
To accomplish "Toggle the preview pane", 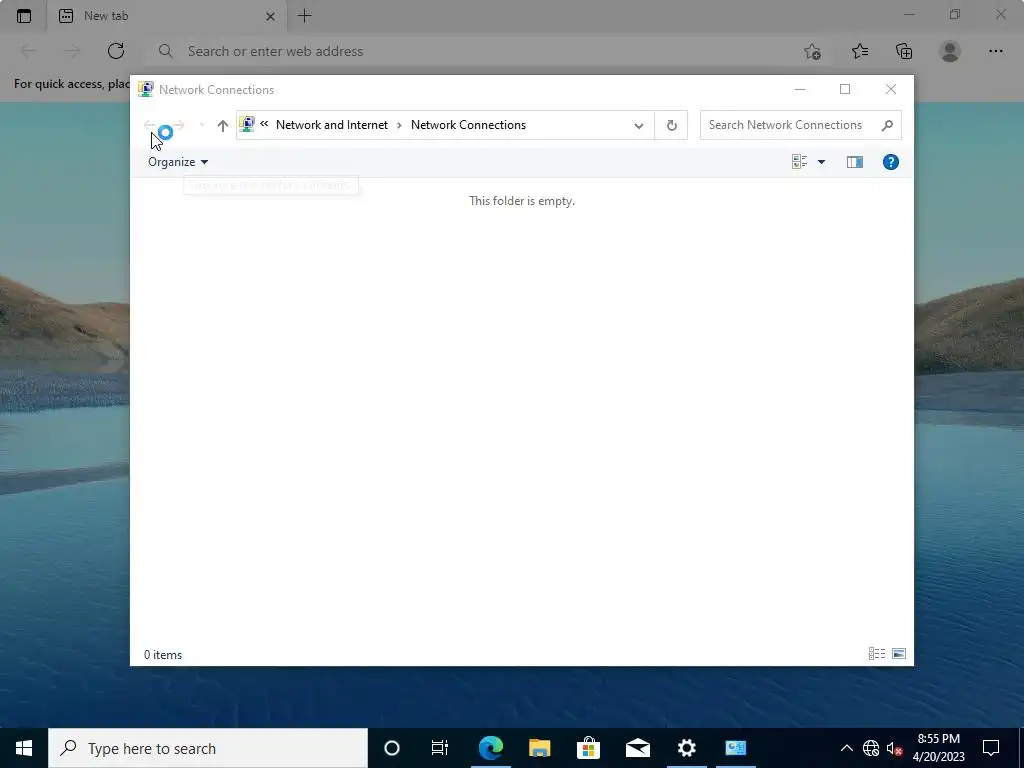I will pyautogui.click(x=855, y=162).
